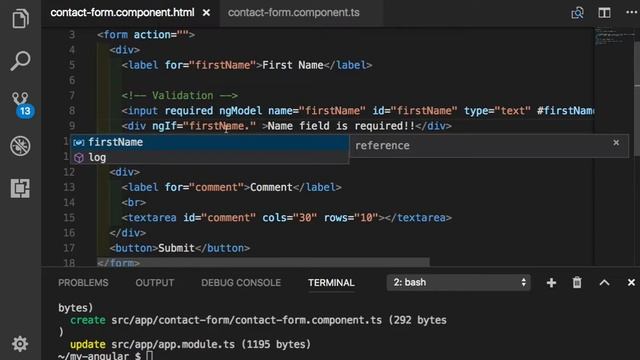Click the 'Submit' button text on line 17

point(176,248)
